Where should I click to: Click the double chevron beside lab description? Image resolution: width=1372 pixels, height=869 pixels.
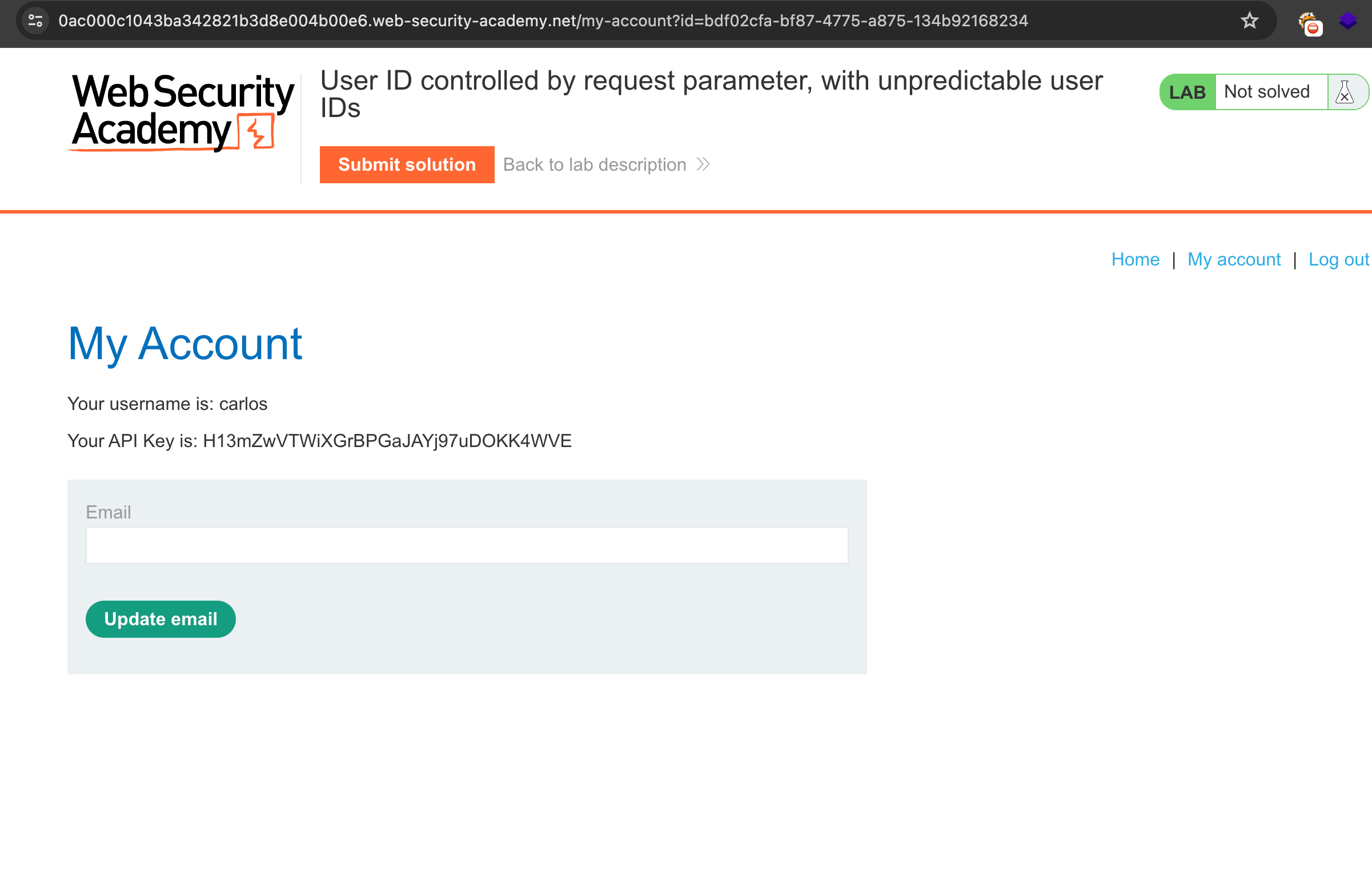704,164
